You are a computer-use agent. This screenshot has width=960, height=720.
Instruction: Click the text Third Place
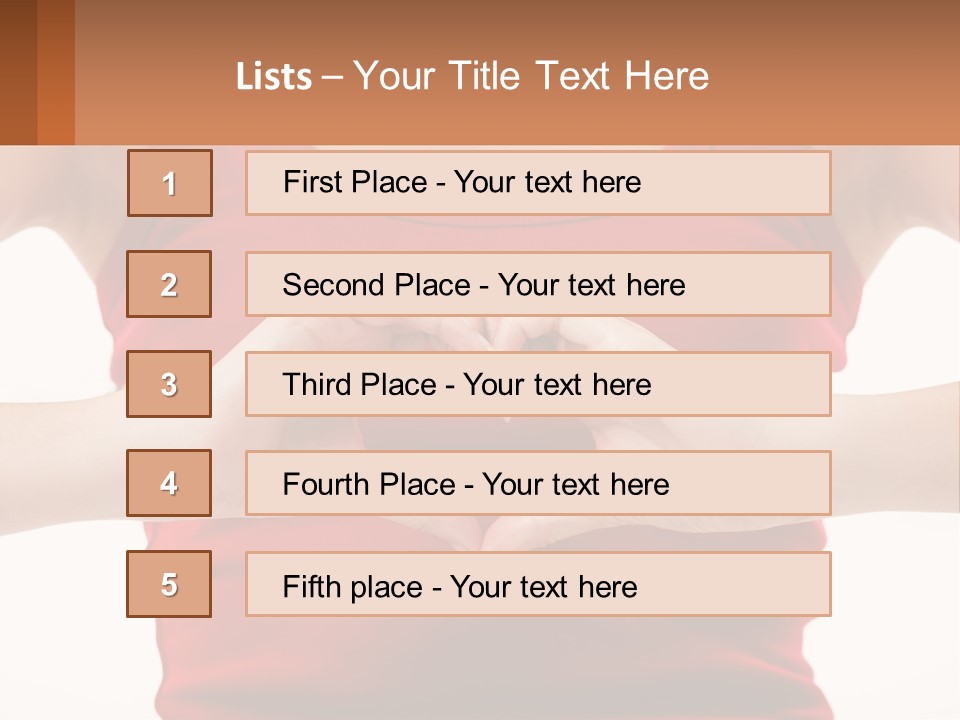(359, 384)
